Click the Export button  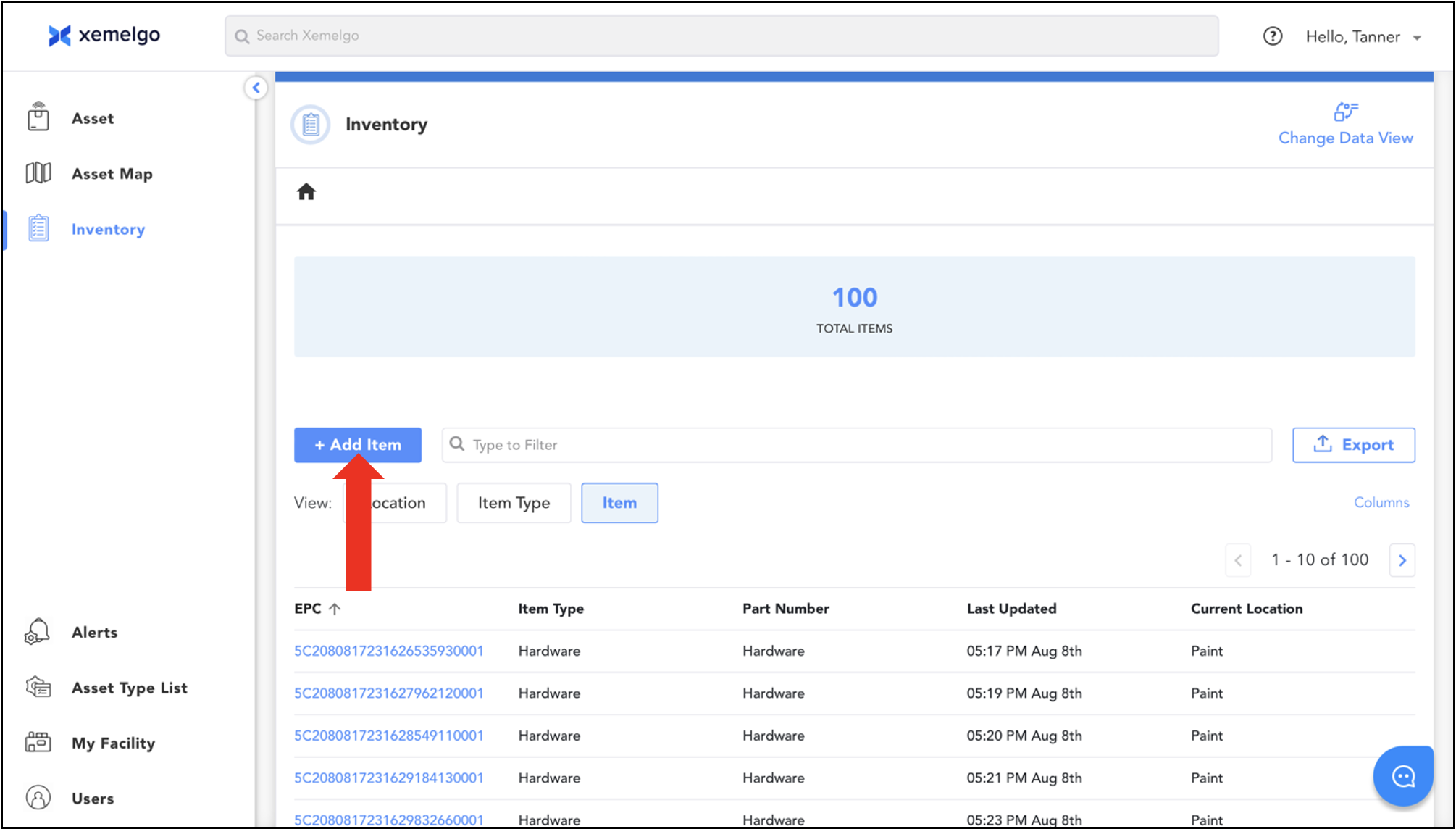pos(1353,445)
